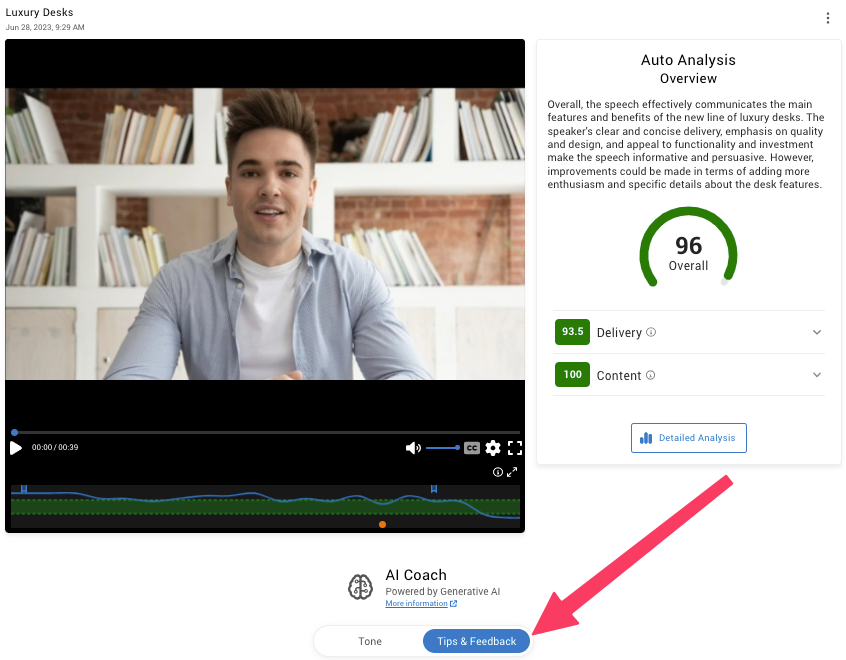Click the info icon below the video player

498,472
